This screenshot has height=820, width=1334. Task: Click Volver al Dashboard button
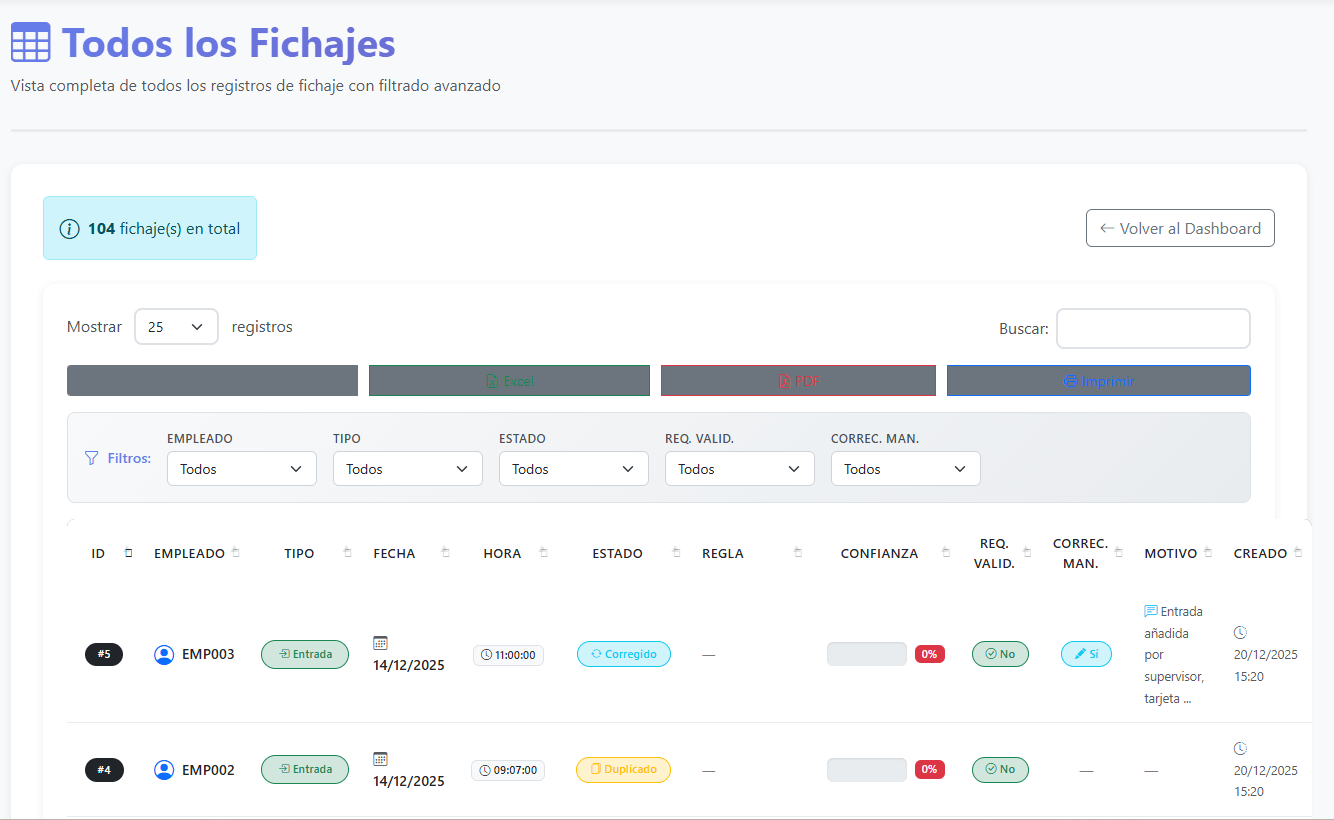point(1180,228)
